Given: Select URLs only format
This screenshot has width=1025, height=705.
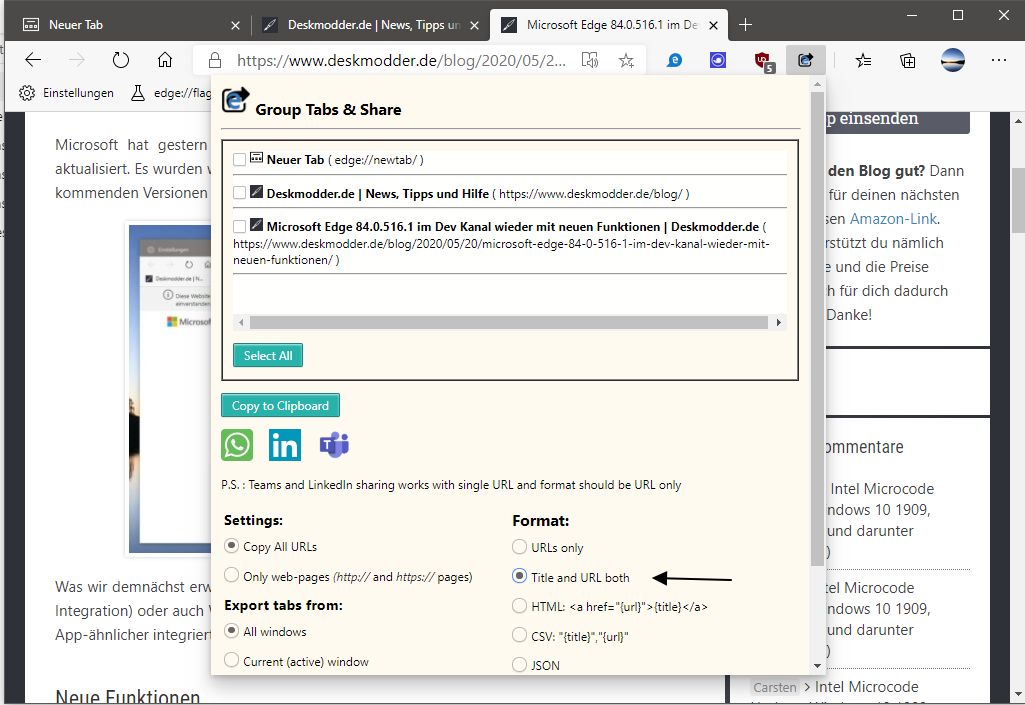Looking at the screenshot, I should tap(519, 546).
